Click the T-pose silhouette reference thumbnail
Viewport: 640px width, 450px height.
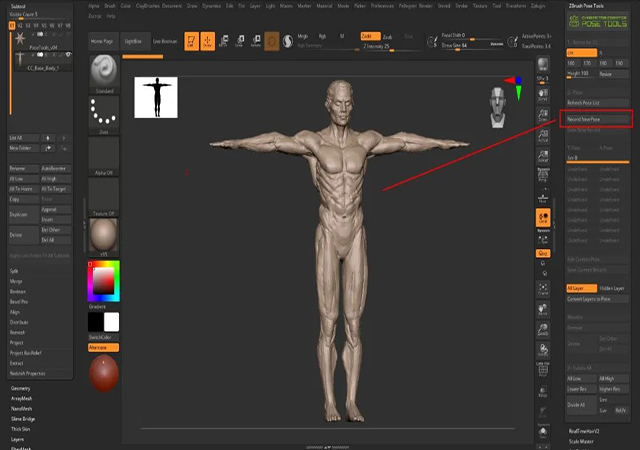(156, 97)
